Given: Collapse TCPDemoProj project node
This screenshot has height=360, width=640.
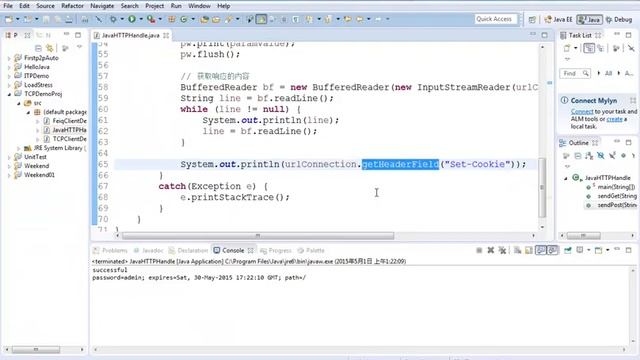Looking at the screenshot, I should point(9,94).
